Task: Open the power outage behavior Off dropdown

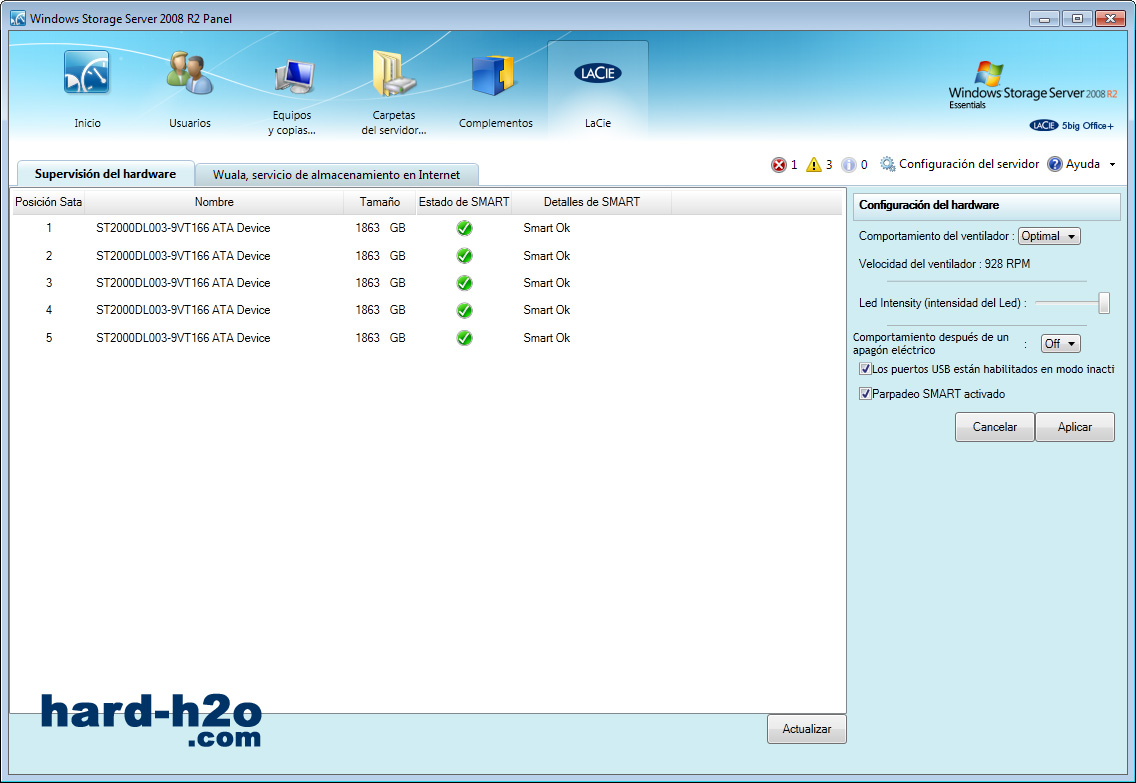Action: [1061, 344]
